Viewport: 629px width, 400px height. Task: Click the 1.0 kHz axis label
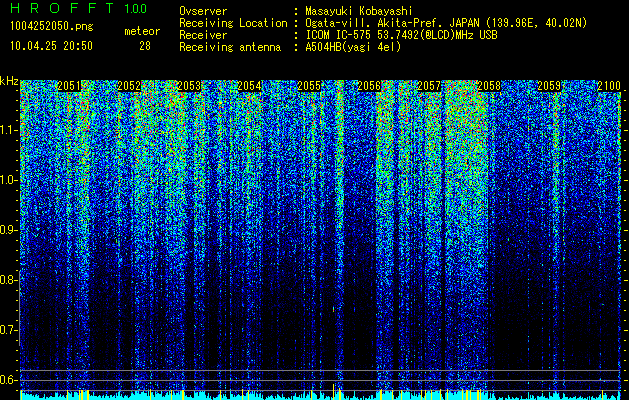click(8, 180)
